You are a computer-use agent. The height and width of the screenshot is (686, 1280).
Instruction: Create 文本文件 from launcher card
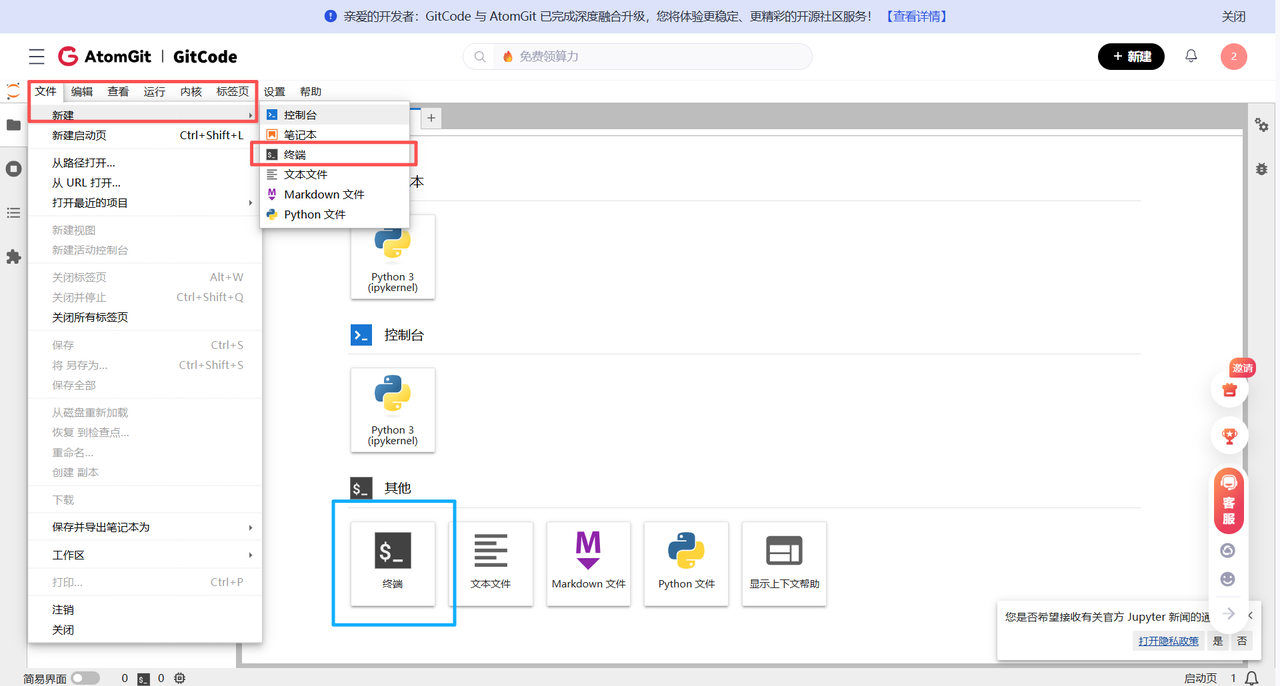(491, 563)
